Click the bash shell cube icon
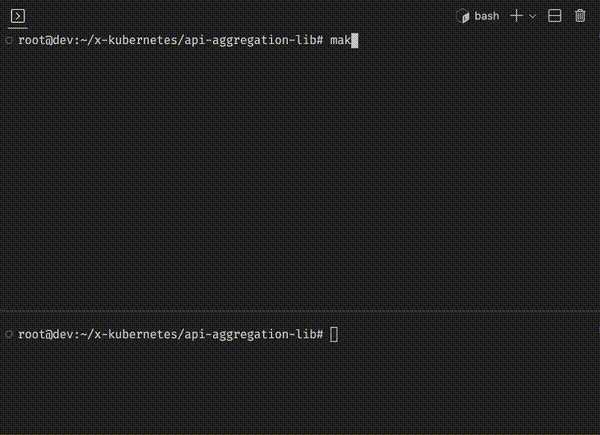Image resolution: width=600 pixels, height=435 pixels. pos(463,16)
